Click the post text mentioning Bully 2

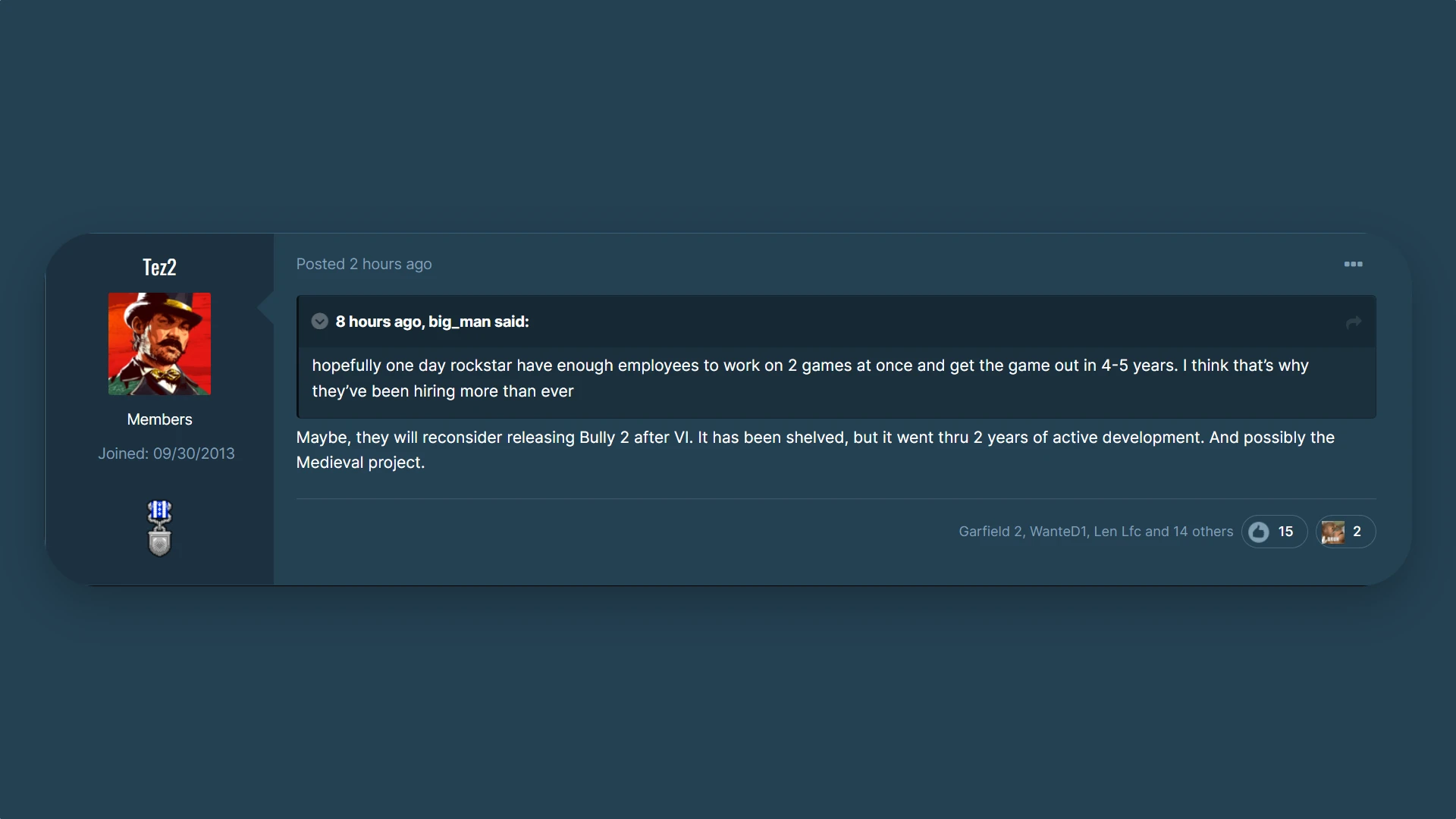(x=815, y=450)
